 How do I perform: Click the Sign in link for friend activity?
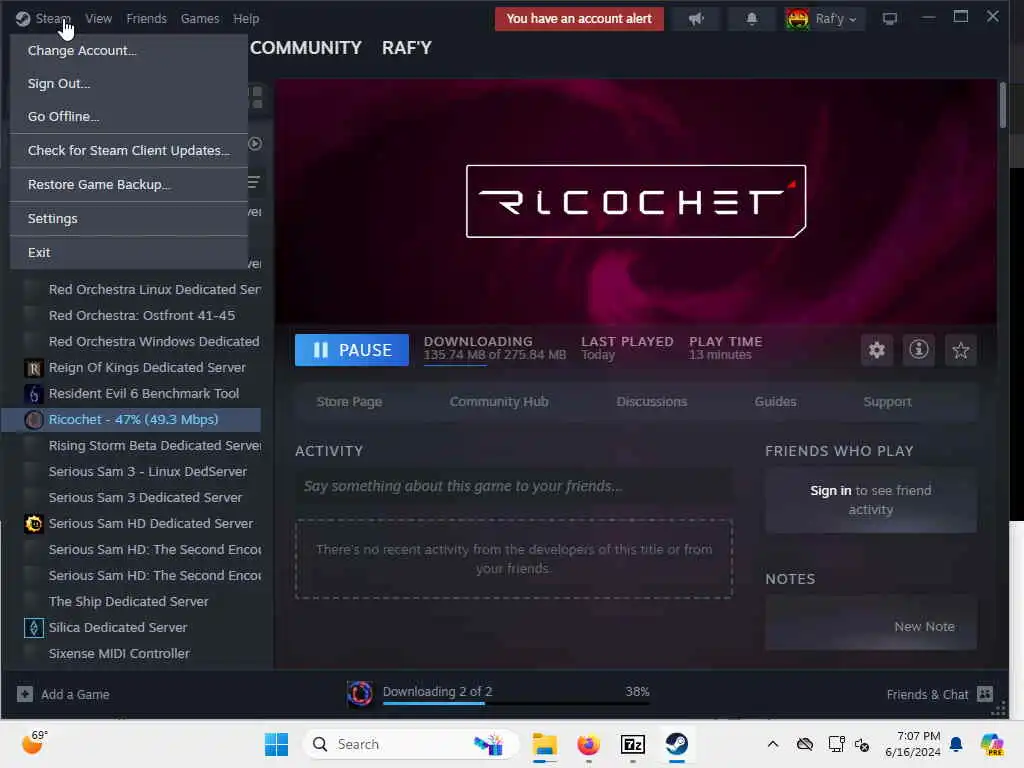pyautogui.click(x=831, y=490)
